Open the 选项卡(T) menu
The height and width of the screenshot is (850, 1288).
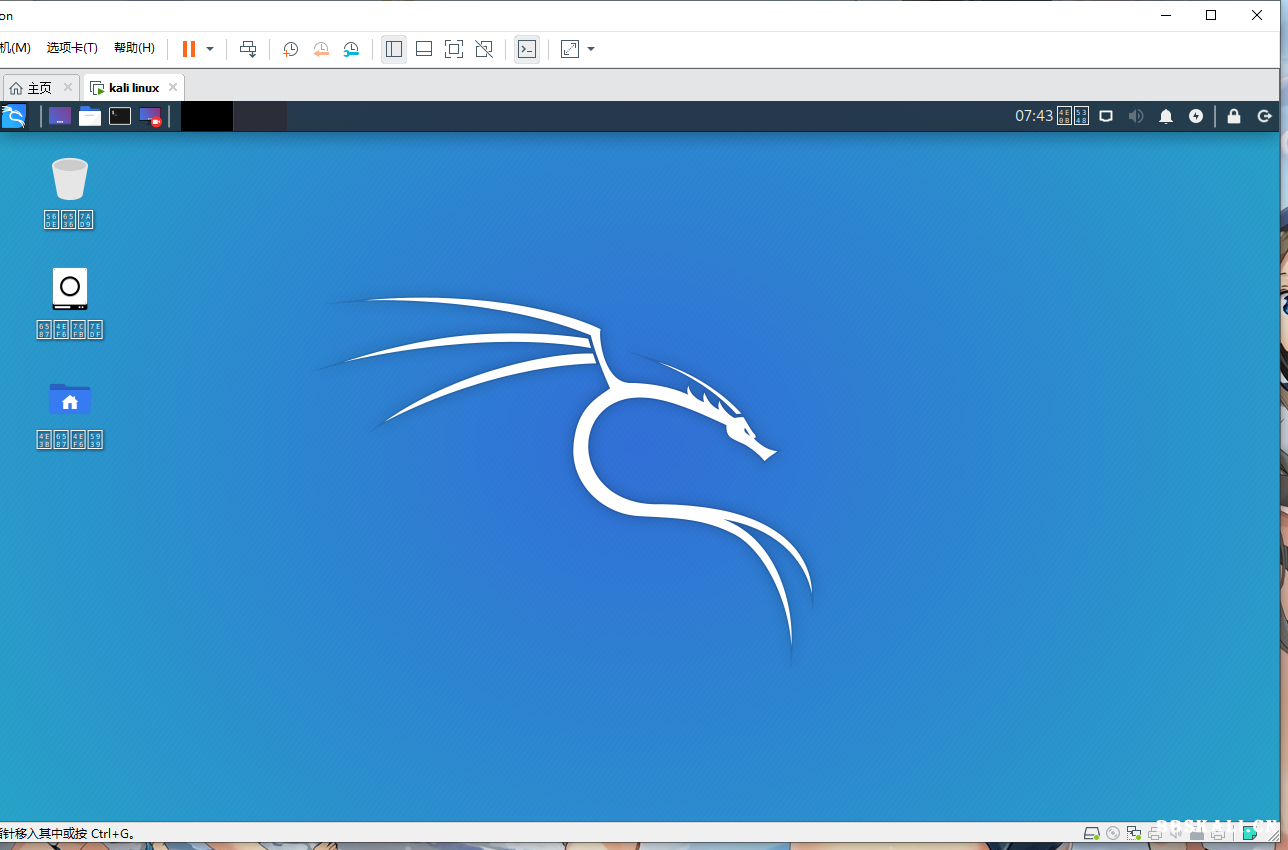pyautogui.click(x=72, y=48)
